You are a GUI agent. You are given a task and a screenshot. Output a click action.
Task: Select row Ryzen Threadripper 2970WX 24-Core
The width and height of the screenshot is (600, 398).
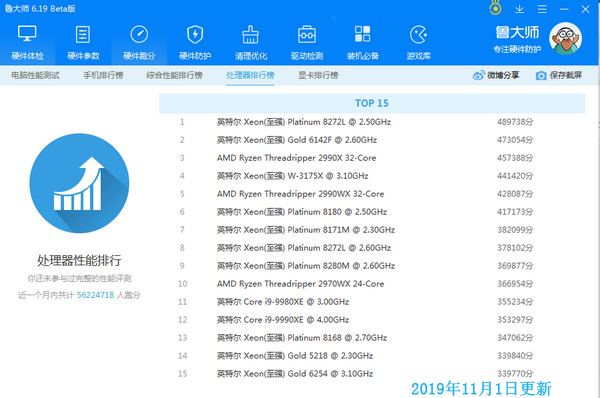coord(372,284)
